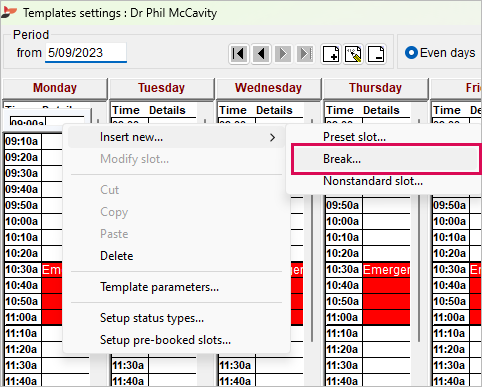Select Wednesday 11:40a time slot
The width and height of the screenshot is (482, 387).
(236, 381)
